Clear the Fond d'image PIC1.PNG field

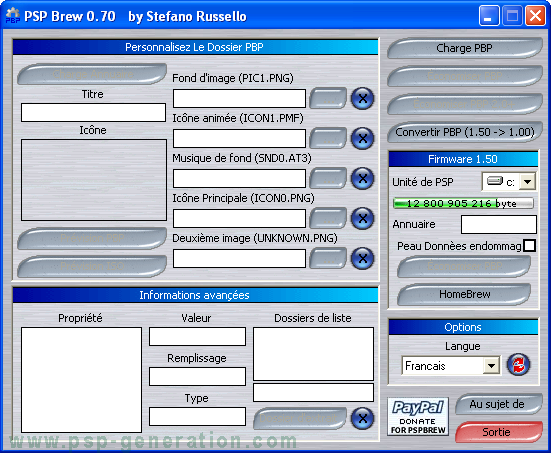coord(362,98)
